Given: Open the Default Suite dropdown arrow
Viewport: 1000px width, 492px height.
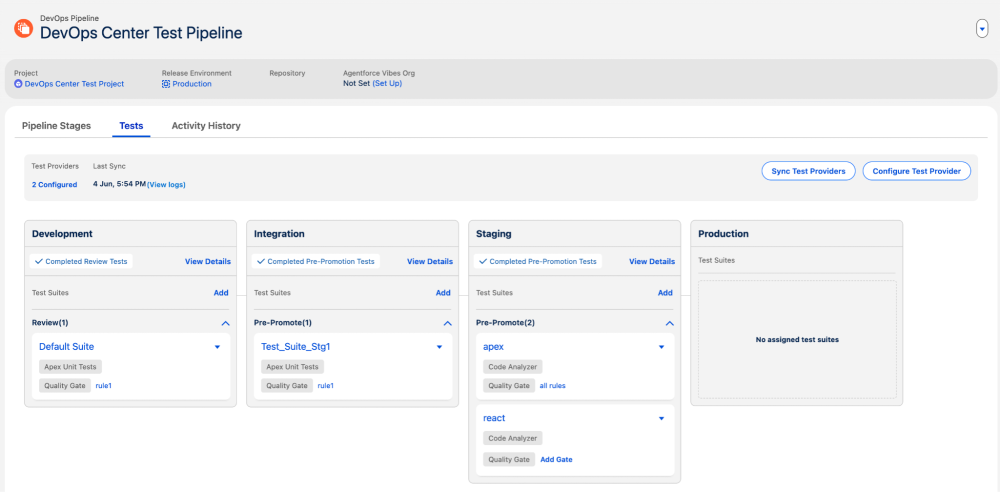Looking at the screenshot, I should (217, 347).
